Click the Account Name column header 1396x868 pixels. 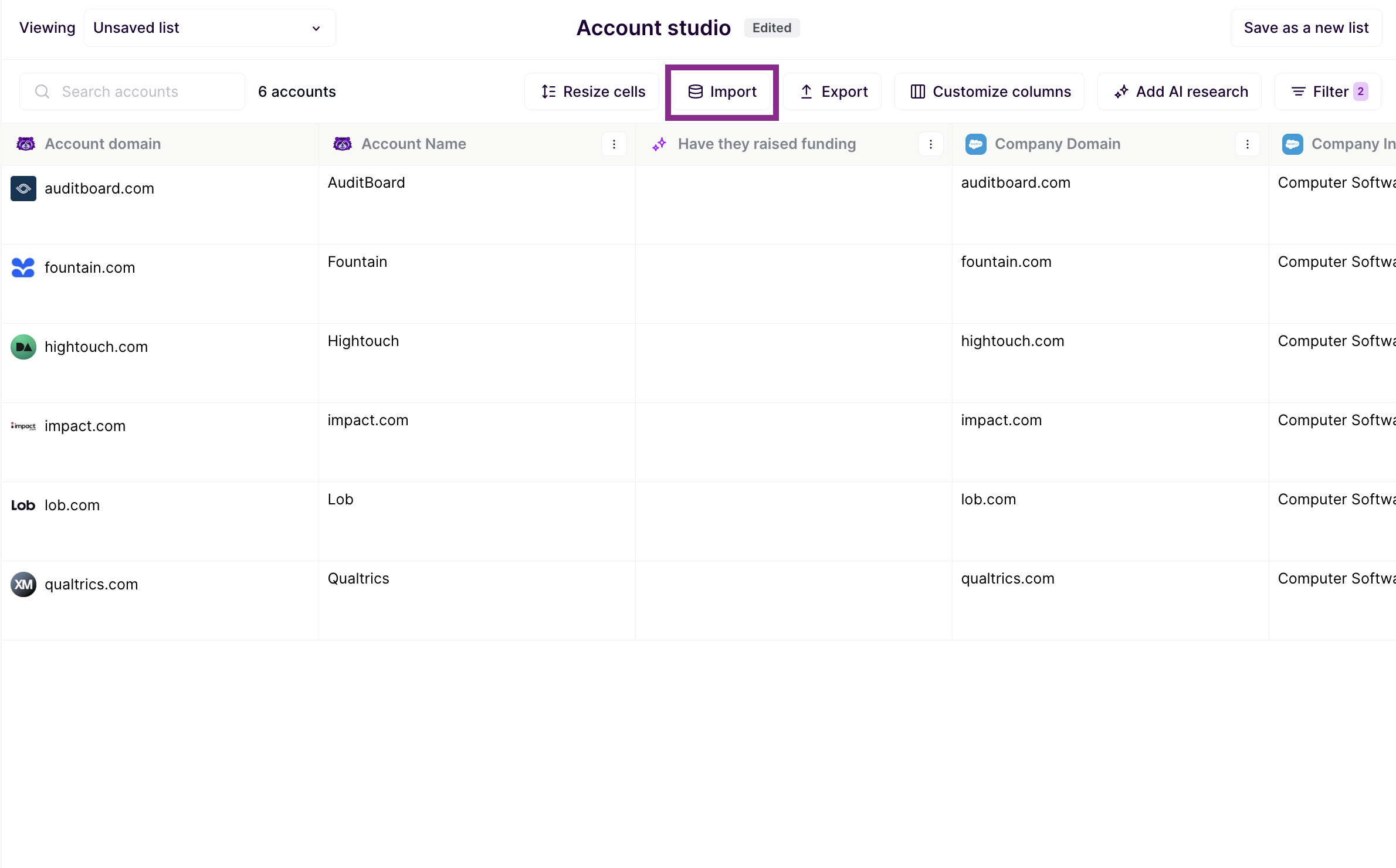coord(477,144)
